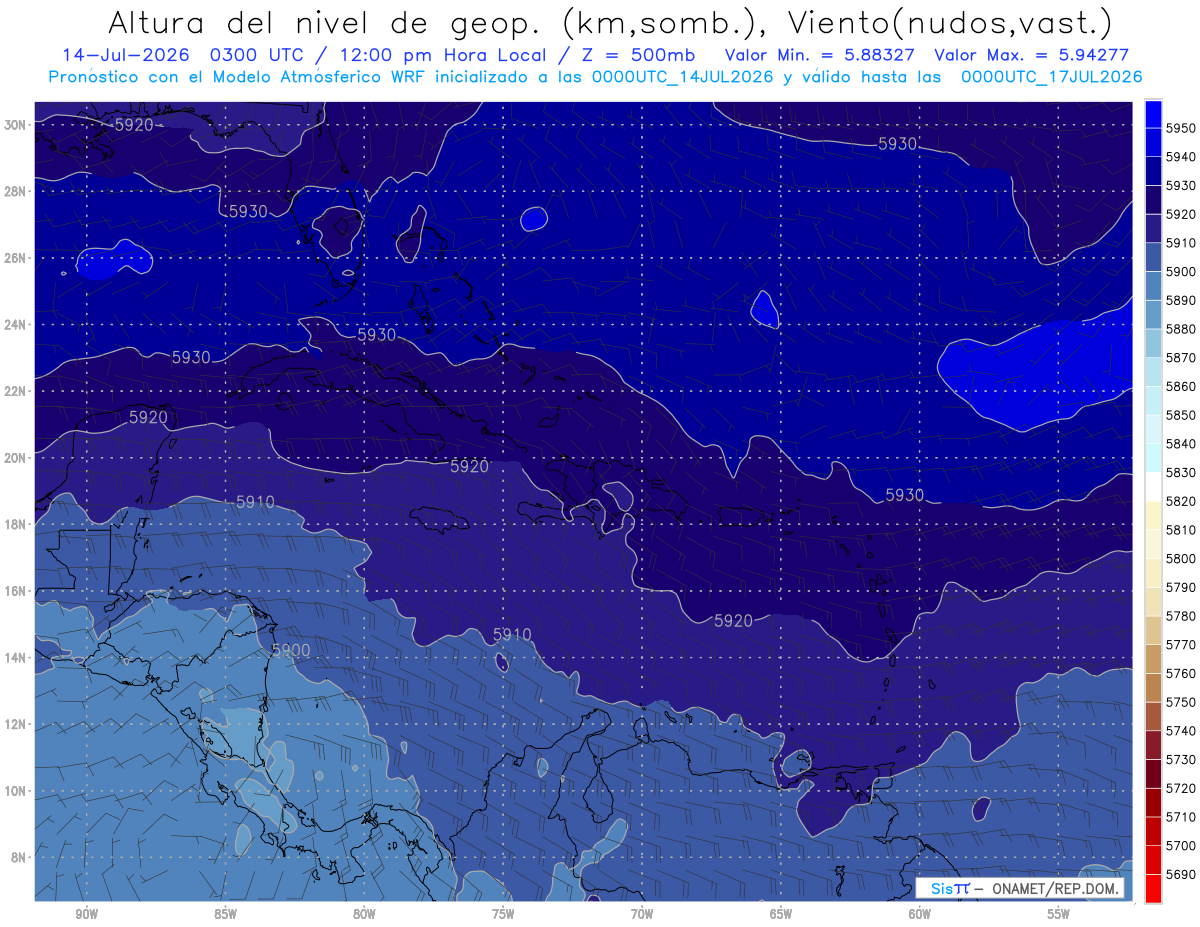Click the '20N' latitude axis label
1200x927 pixels.
[x=15, y=457]
